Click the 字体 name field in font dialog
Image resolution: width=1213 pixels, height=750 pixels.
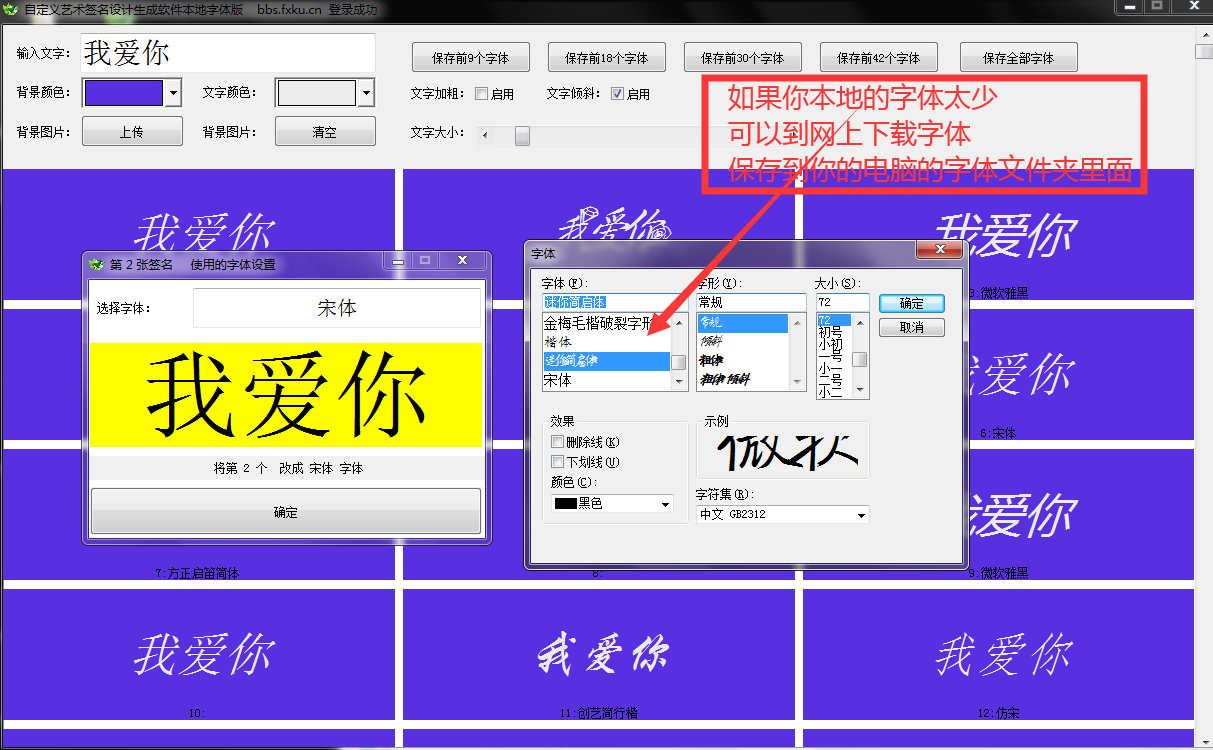point(613,302)
